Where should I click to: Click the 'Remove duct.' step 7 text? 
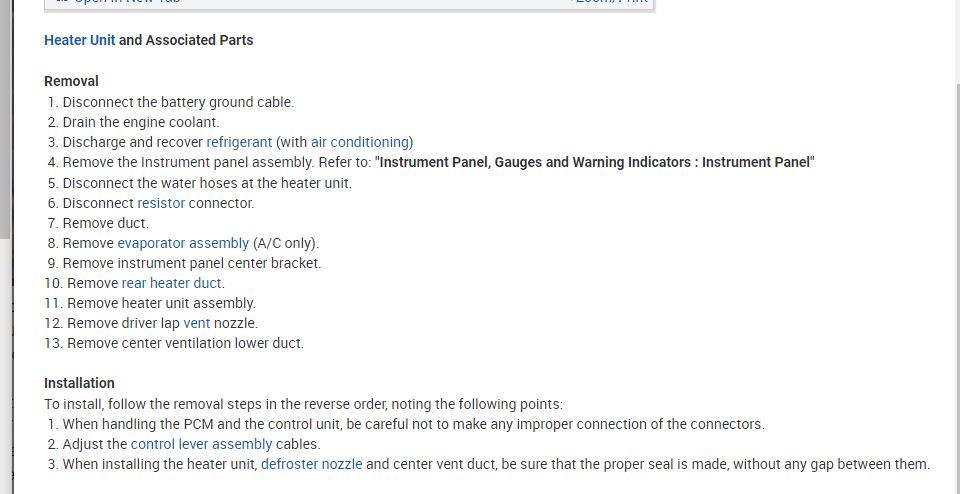point(105,223)
